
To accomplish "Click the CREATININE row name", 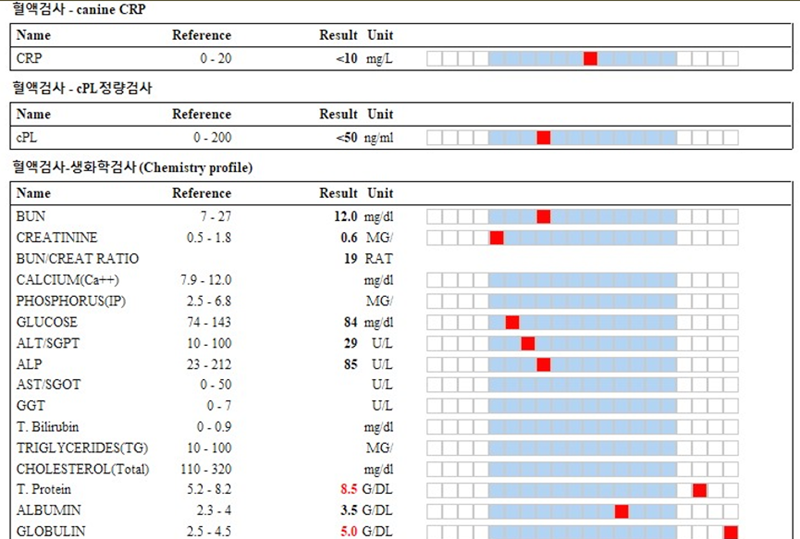I will [57, 238].
